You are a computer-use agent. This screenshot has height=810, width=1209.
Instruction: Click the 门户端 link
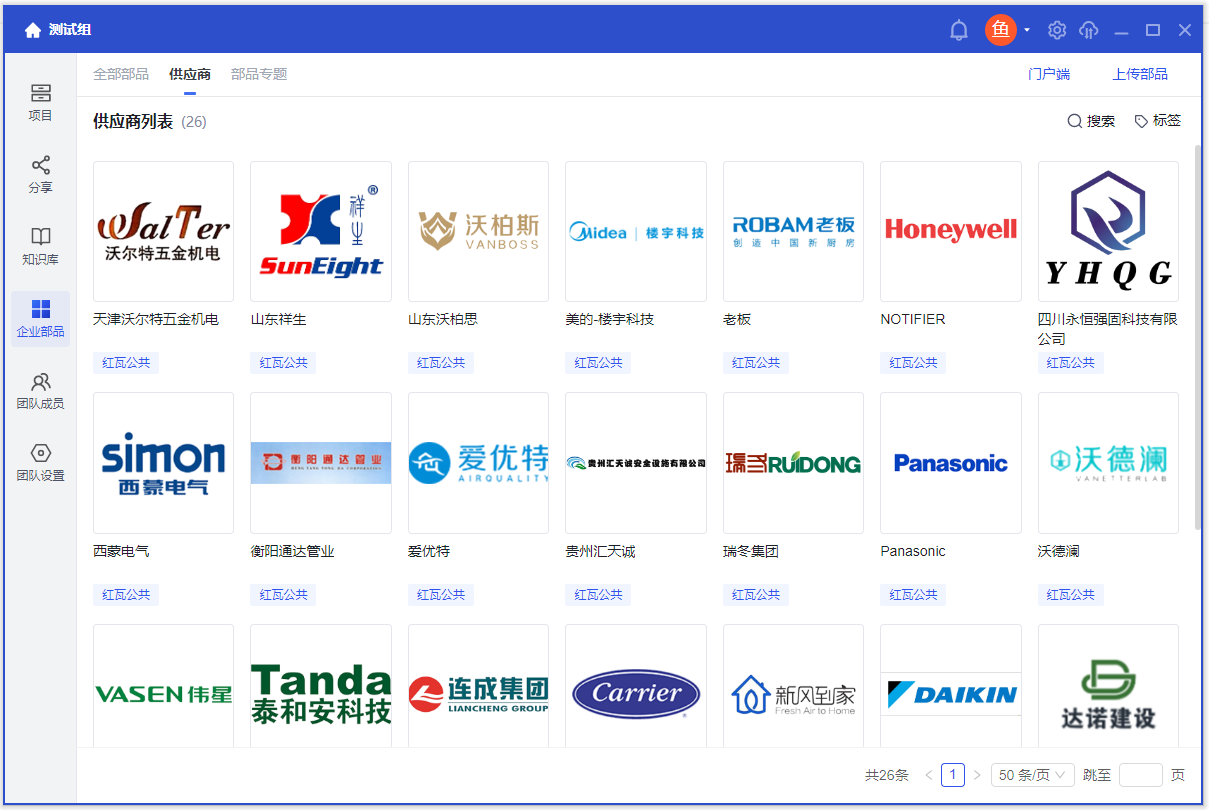point(1049,74)
